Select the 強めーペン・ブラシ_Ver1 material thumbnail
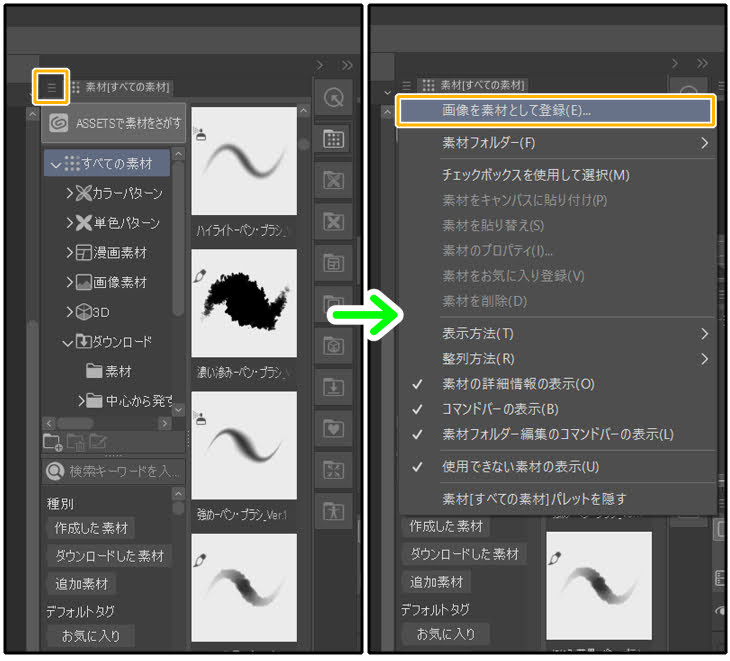 coord(244,446)
